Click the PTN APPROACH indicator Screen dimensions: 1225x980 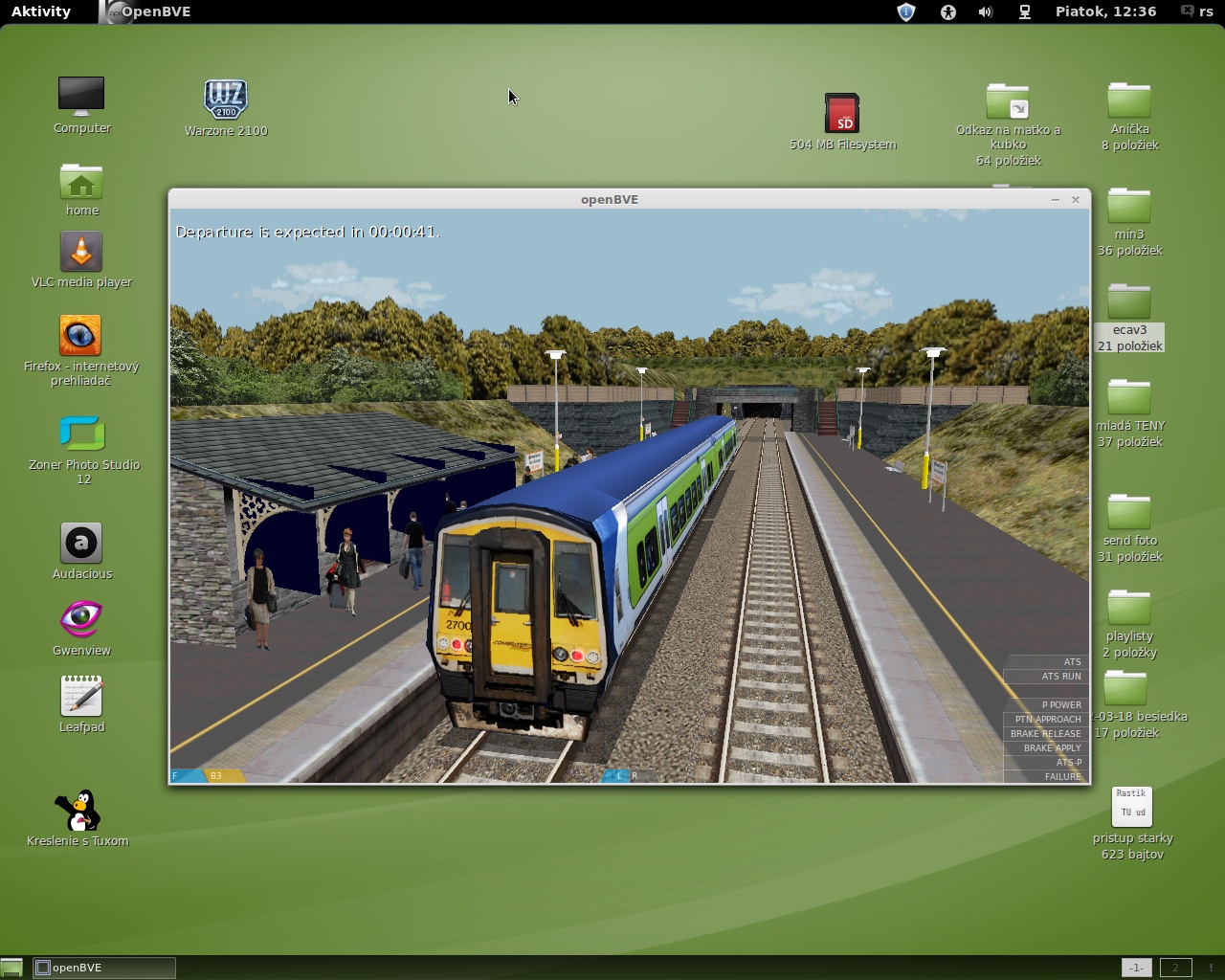click(x=1046, y=719)
